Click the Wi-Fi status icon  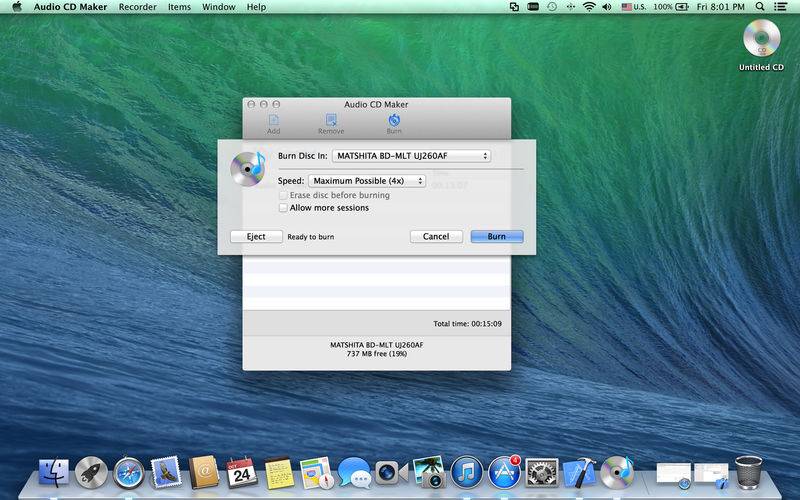tap(589, 7)
